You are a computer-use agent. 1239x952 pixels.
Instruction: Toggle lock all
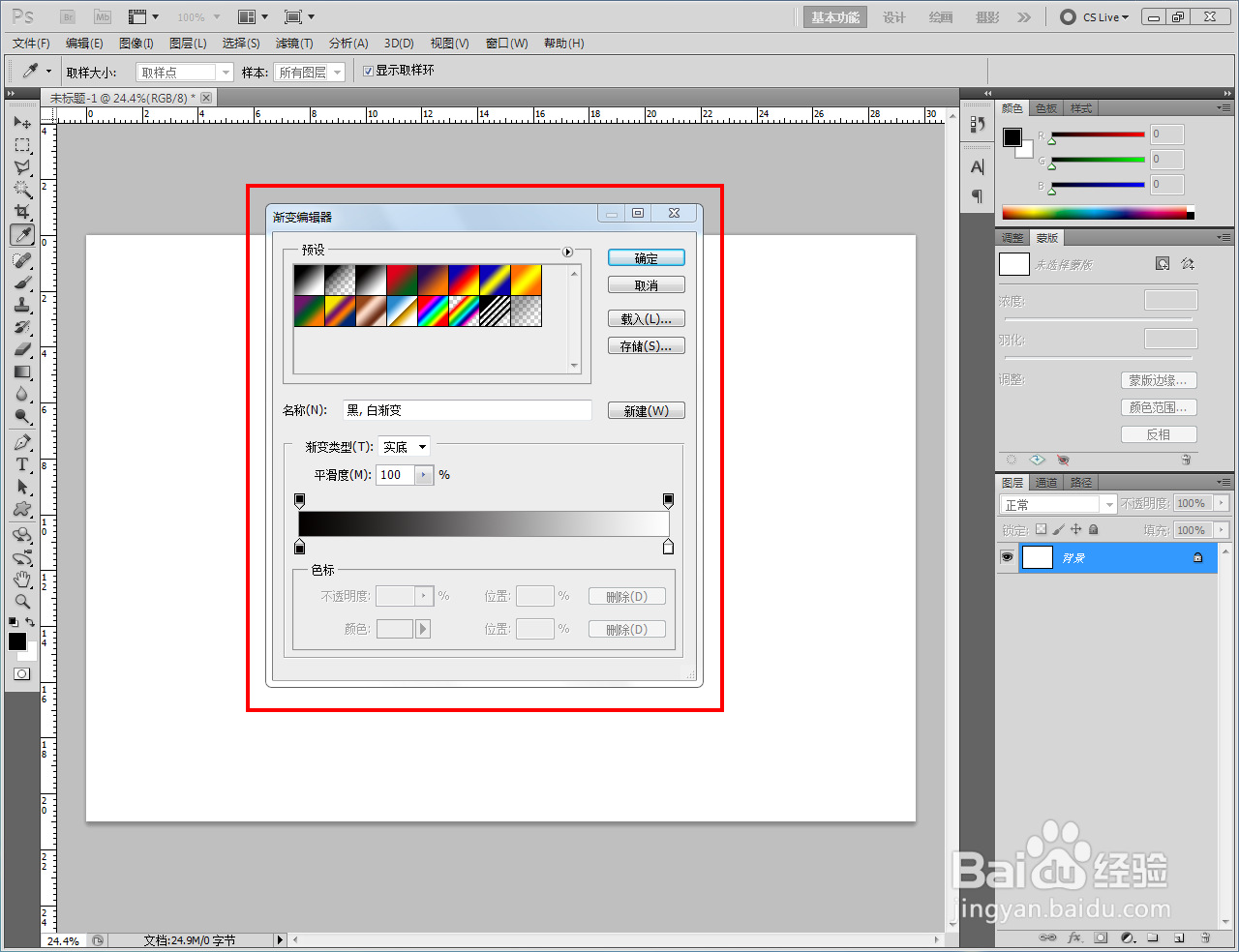click(1093, 529)
